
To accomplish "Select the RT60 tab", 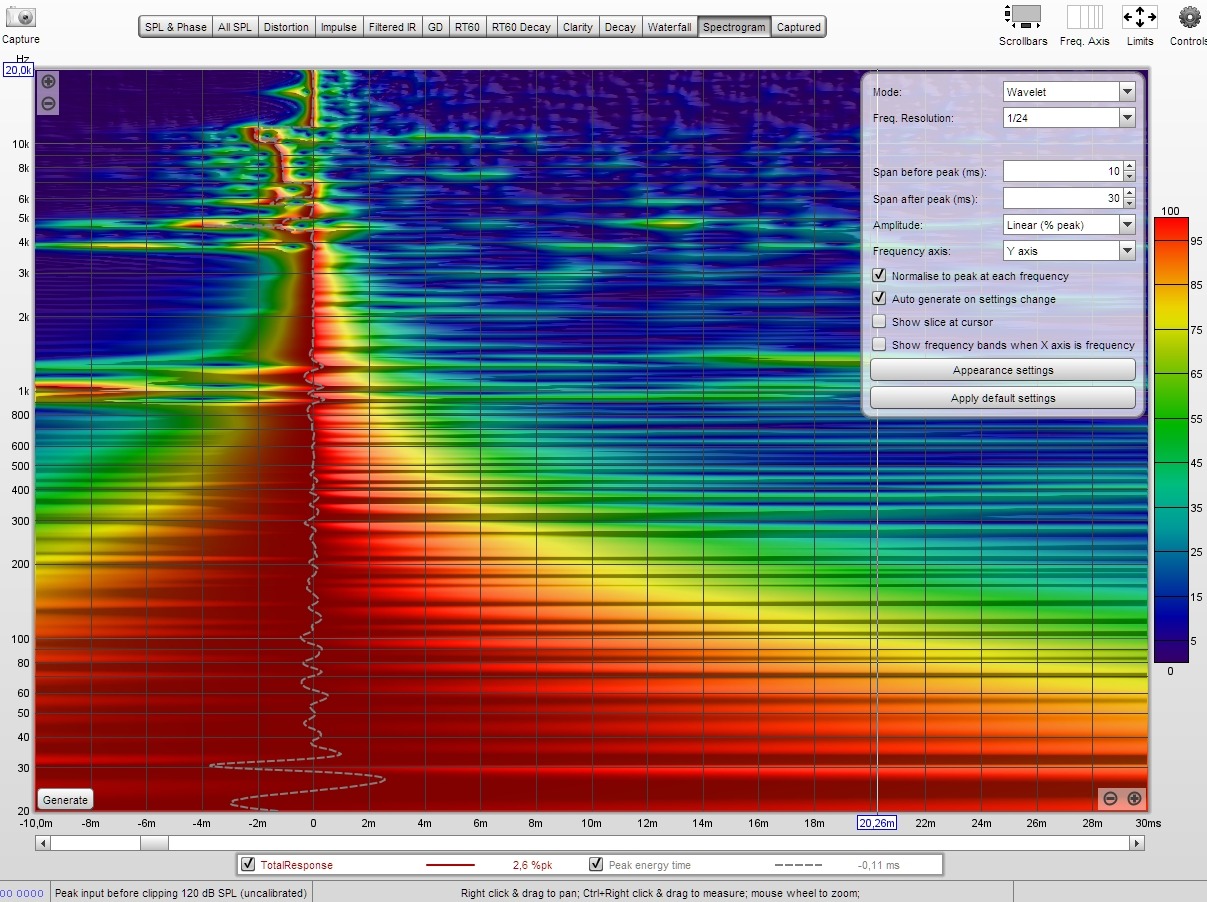I will pos(468,27).
